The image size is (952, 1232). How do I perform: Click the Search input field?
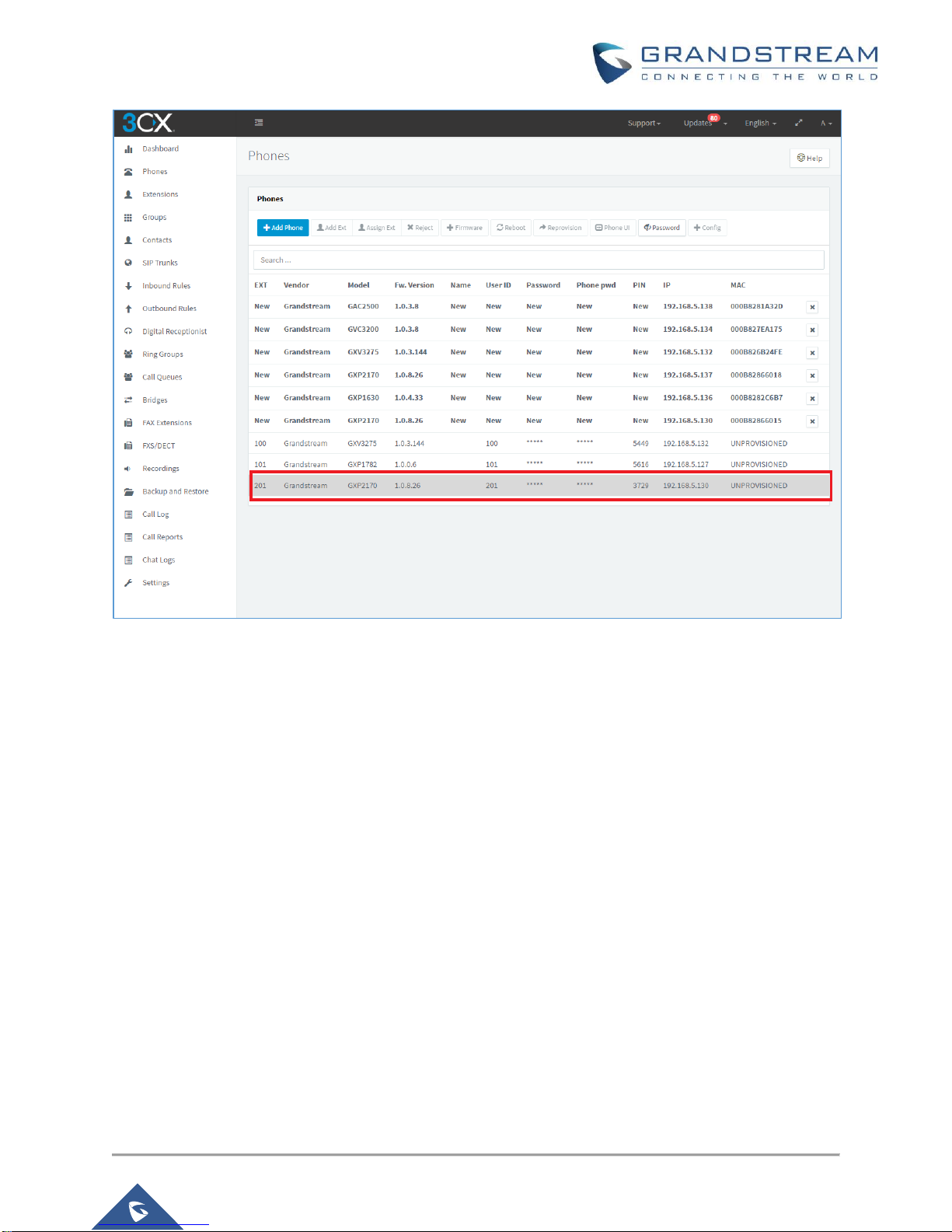point(538,260)
